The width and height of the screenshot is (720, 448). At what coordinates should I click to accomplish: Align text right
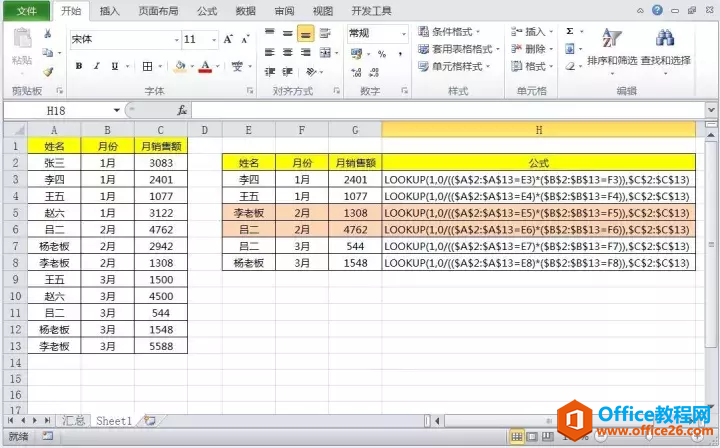(305, 52)
